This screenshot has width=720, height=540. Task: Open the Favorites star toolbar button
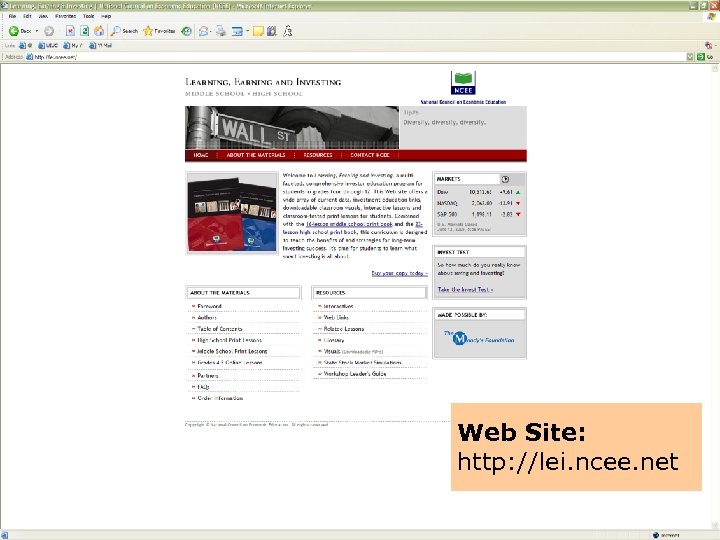tap(159, 31)
